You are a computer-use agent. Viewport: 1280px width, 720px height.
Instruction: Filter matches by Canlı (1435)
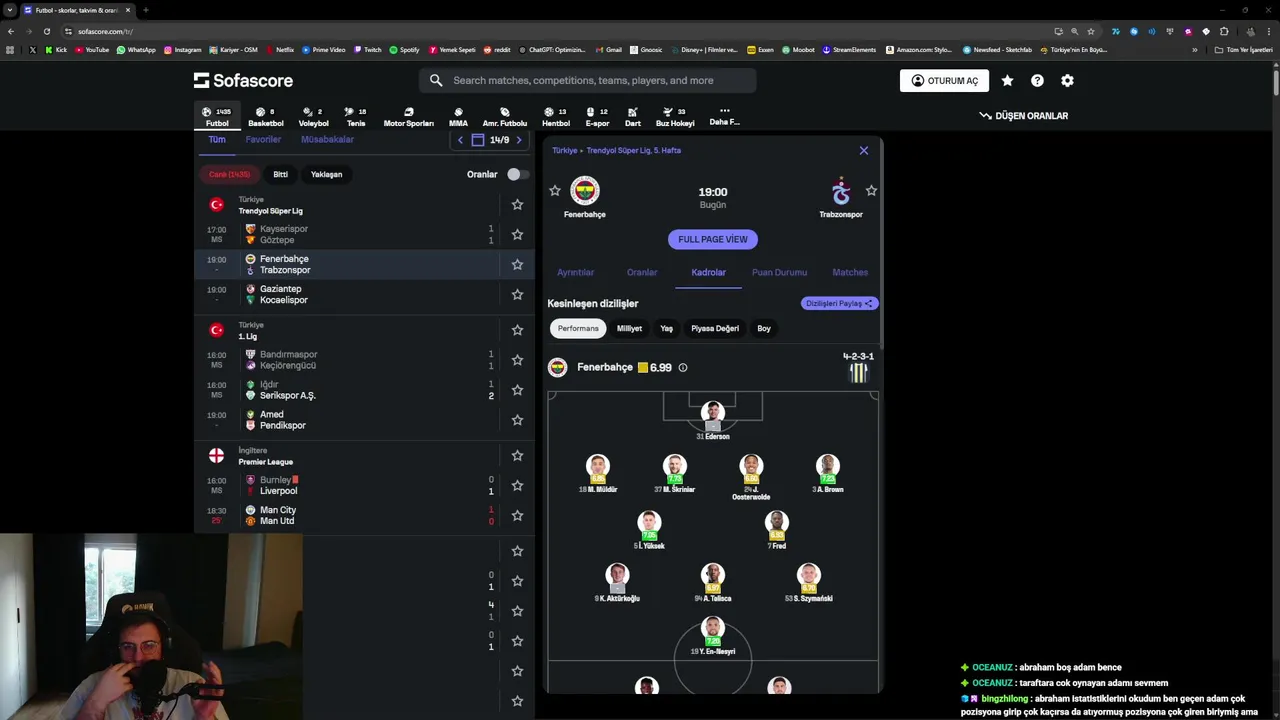pos(229,174)
